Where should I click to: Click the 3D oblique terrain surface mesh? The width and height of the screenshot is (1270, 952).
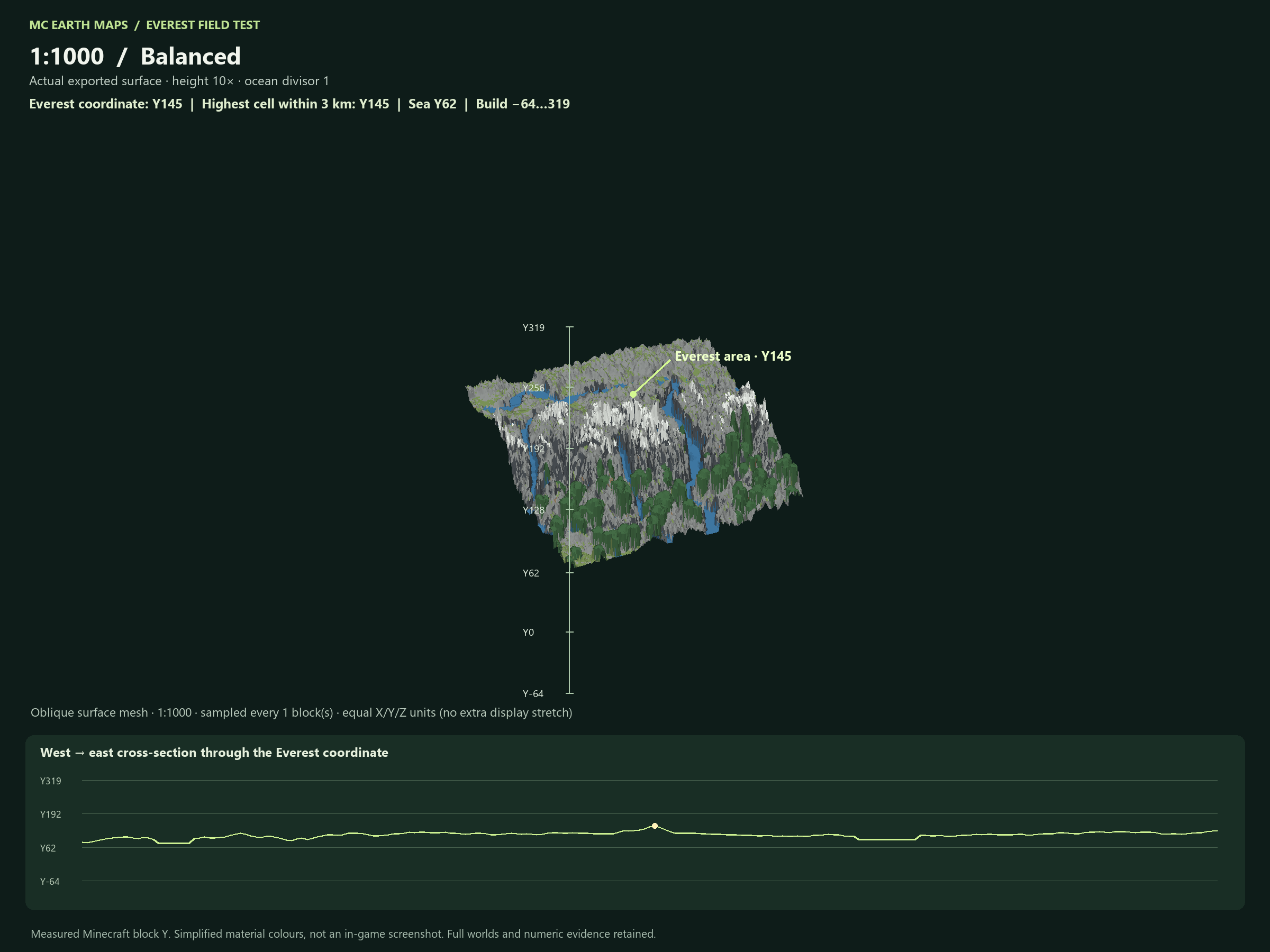click(x=634, y=452)
